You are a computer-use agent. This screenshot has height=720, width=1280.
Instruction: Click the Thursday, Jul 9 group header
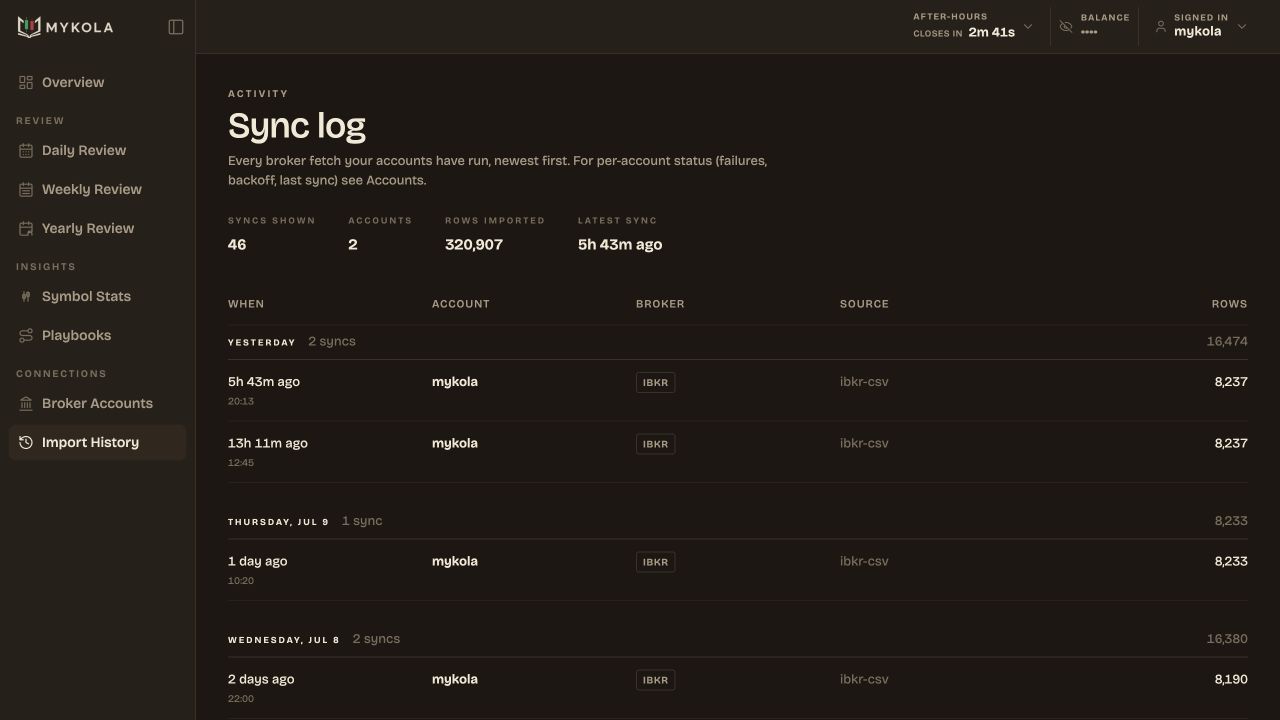point(278,522)
